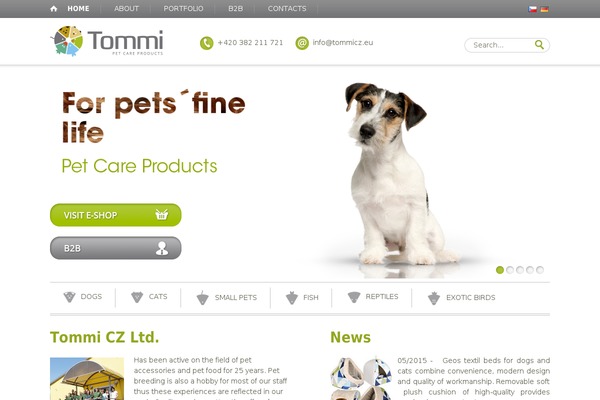Select the second slideshow dot
600x400 pixels.
(x=510, y=270)
